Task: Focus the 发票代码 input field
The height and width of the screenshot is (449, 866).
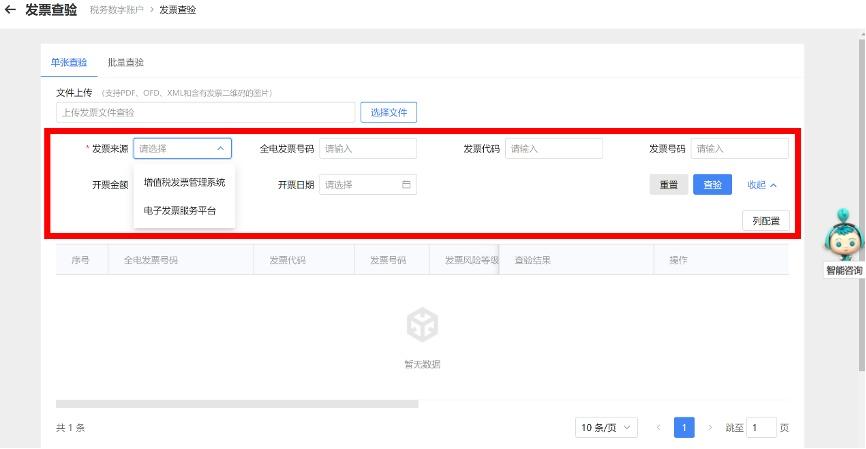Action: tap(553, 149)
